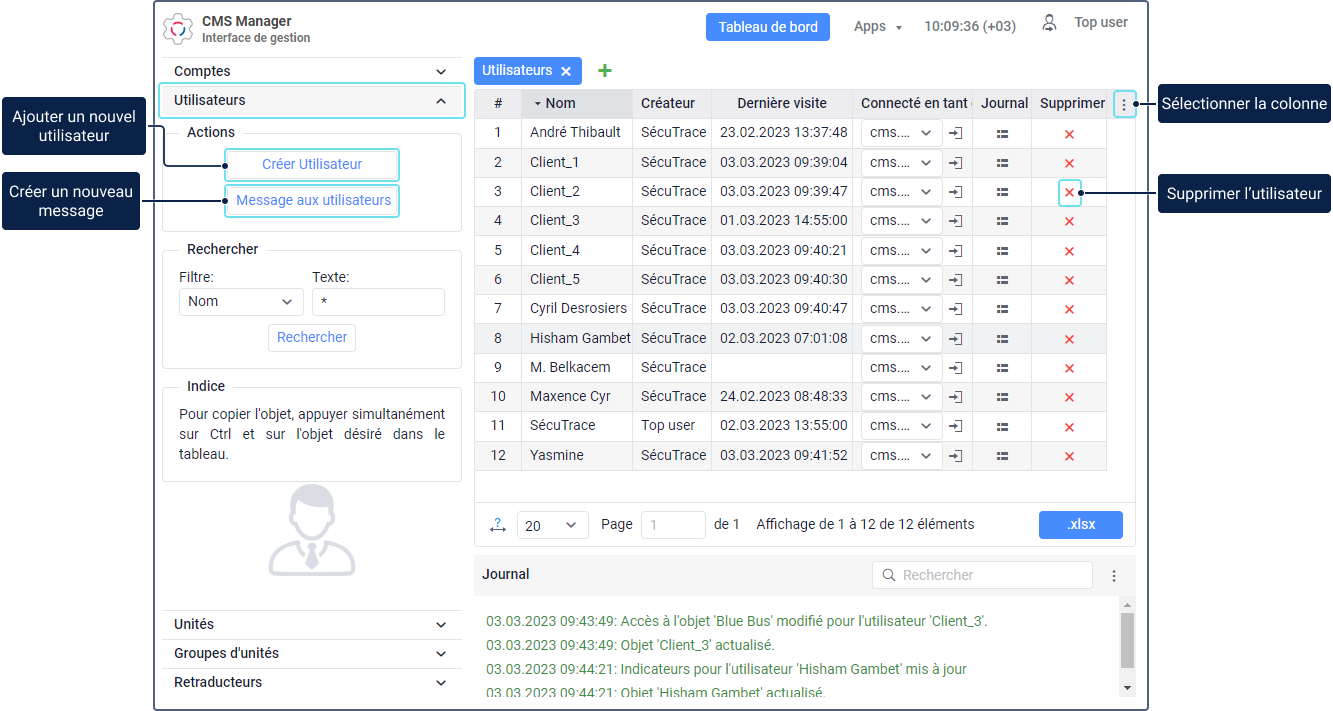Close the Utilisateurs tab
This screenshot has width=1333, height=711.
[566, 71]
